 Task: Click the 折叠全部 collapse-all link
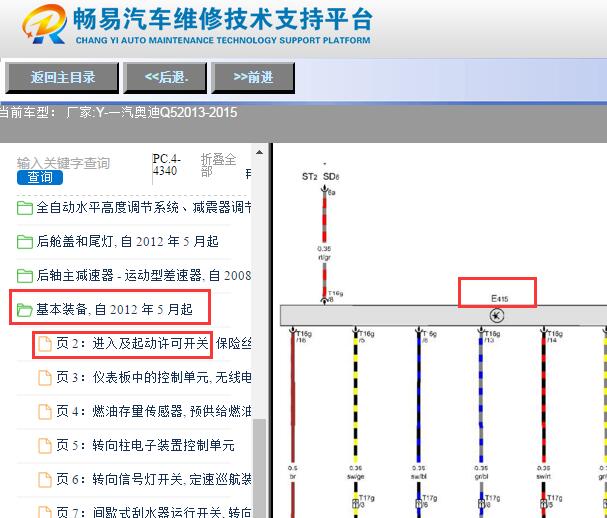(218, 165)
